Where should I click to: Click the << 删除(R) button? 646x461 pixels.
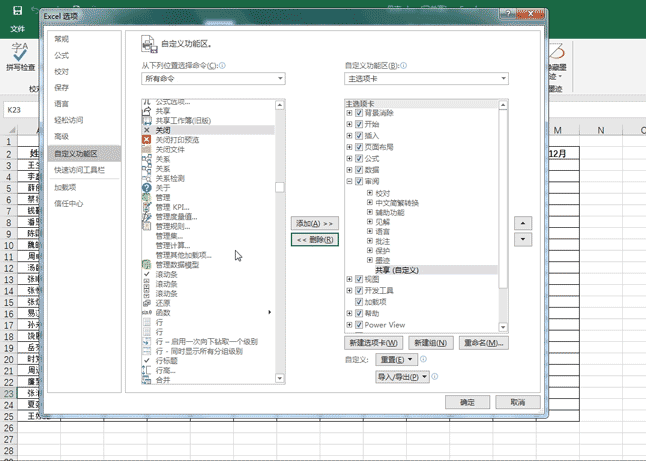click(315, 240)
